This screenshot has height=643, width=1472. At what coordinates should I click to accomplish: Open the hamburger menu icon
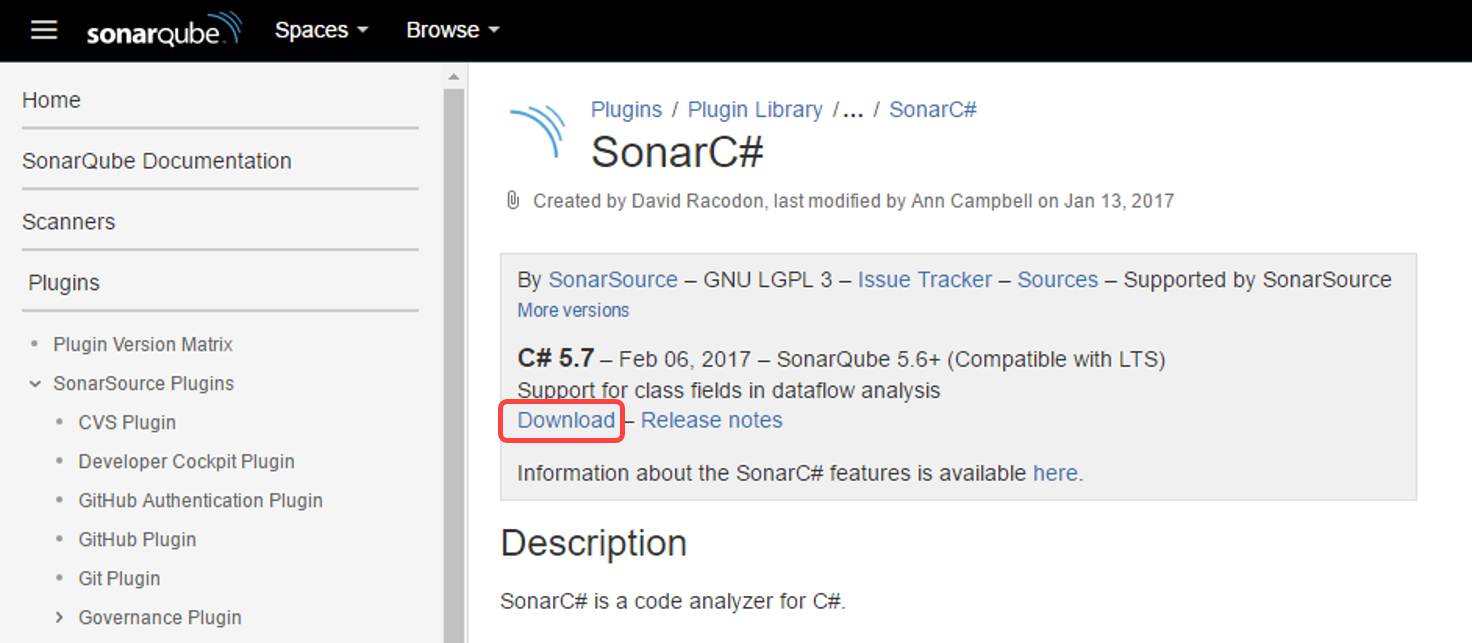[44, 30]
